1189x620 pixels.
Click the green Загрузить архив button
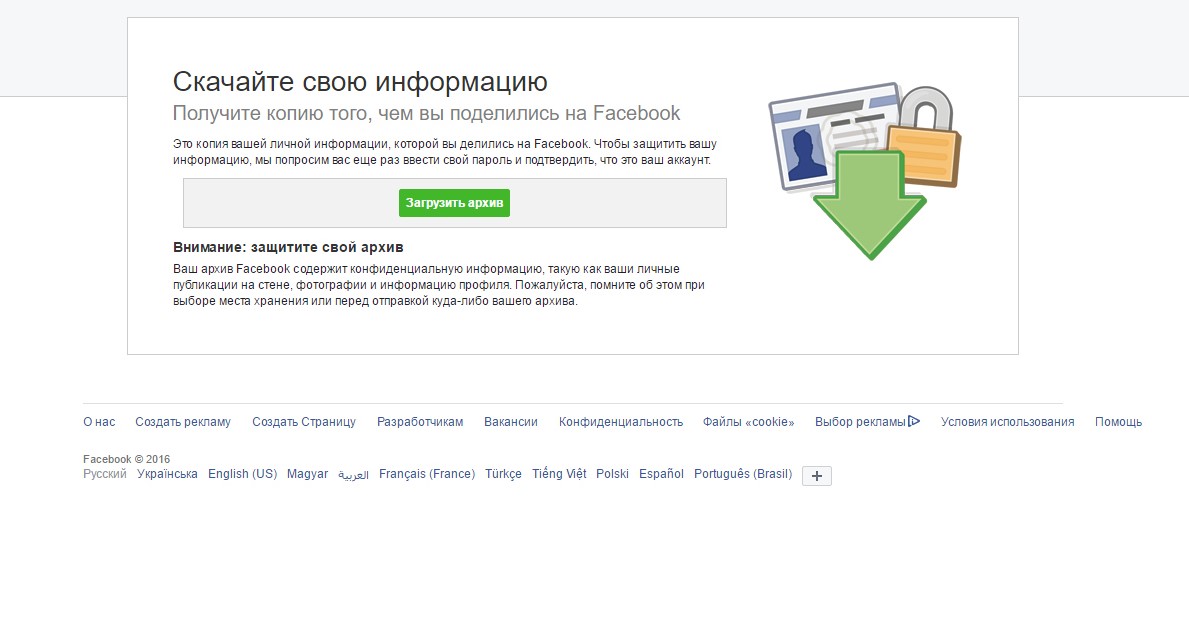(454, 203)
